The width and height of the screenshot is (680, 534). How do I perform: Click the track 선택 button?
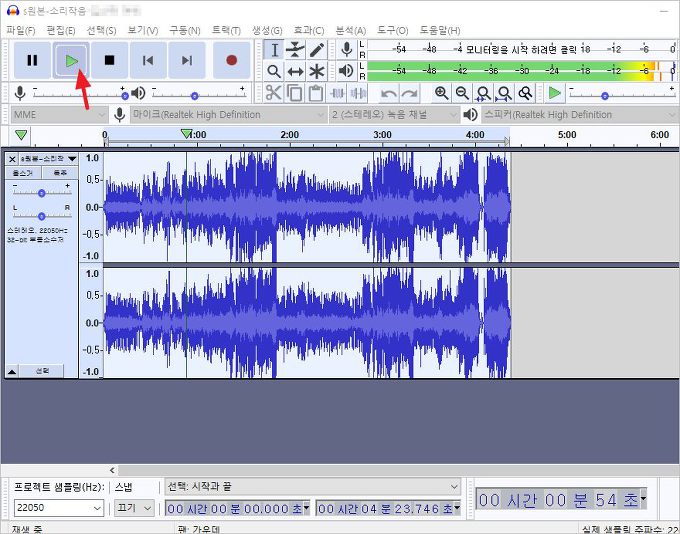coord(42,371)
